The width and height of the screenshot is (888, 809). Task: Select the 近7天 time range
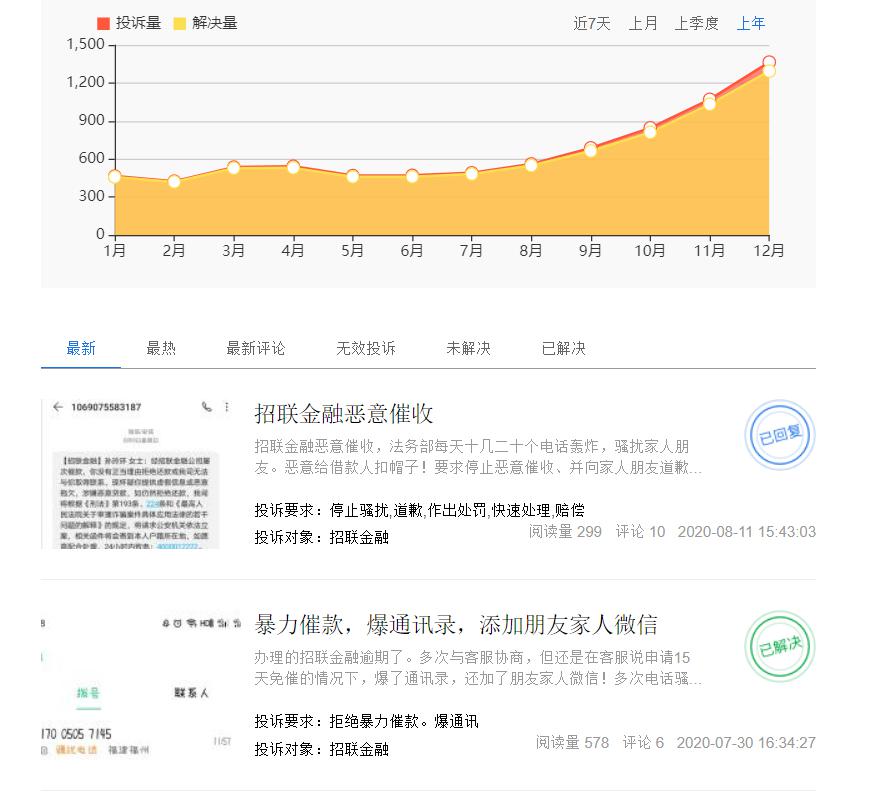[591, 23]
